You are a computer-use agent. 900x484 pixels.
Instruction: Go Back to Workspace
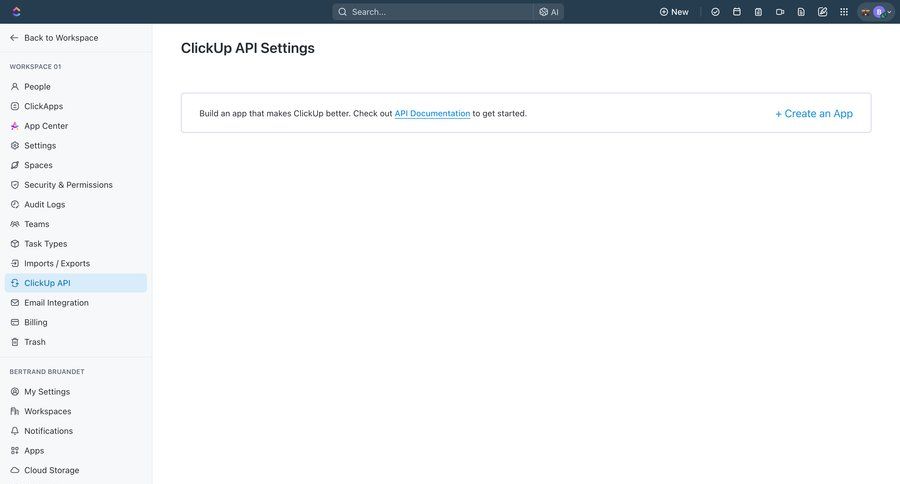click(x=54, y=38)
